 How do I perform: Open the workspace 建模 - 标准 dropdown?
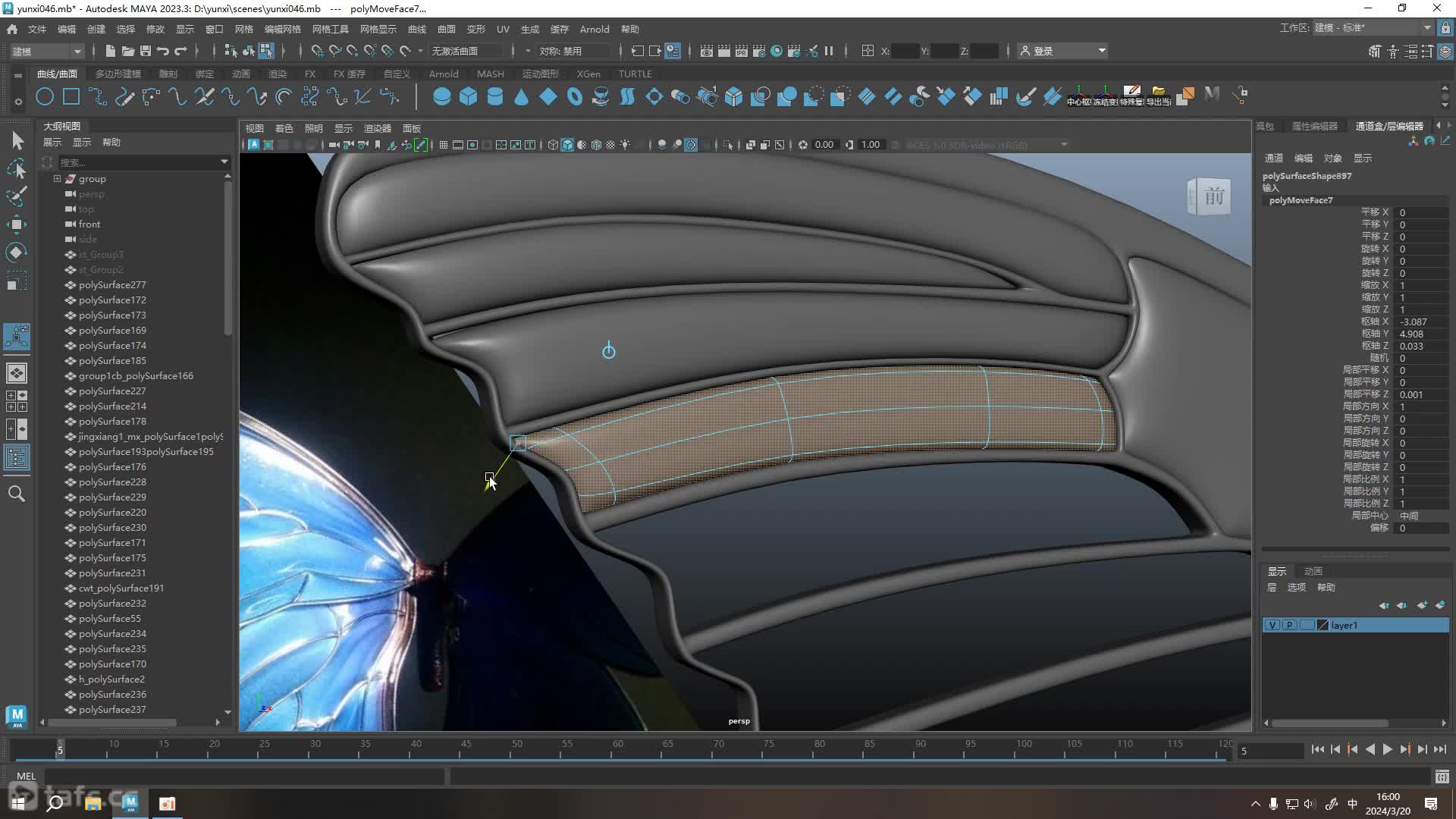tap(1373, 28)
